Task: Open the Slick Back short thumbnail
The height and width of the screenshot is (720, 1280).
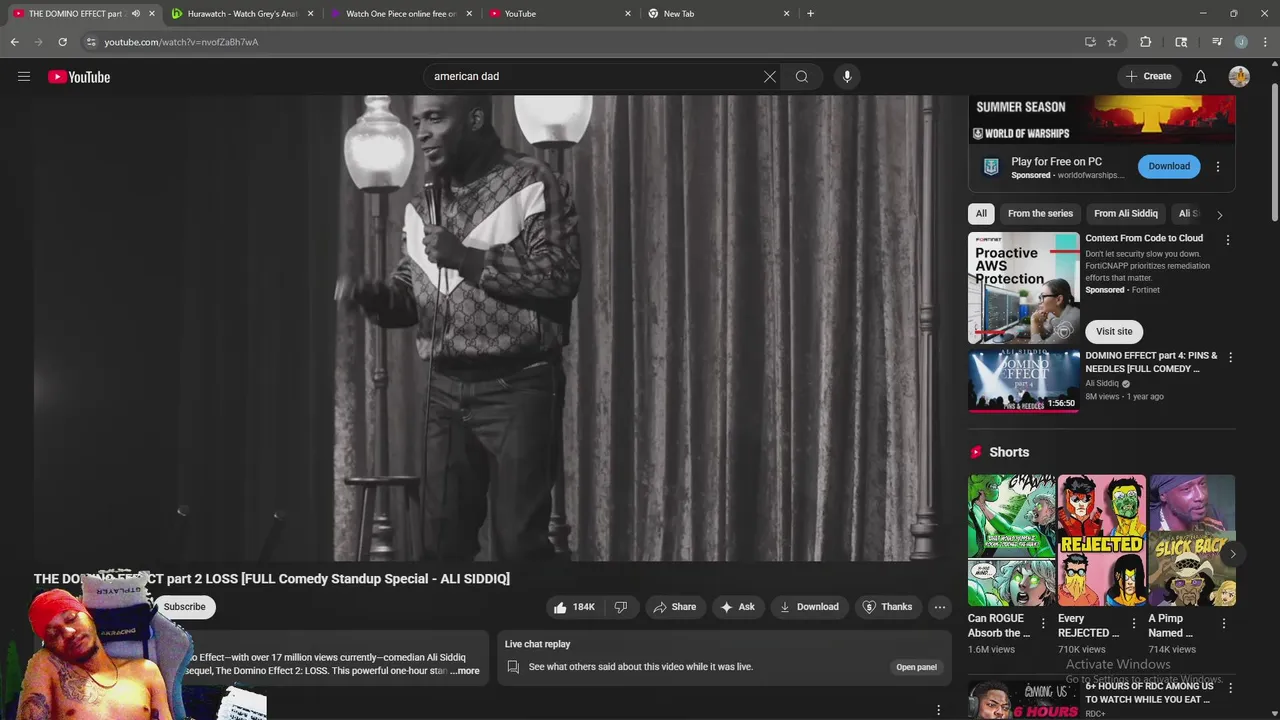Action: click(x=1192, y=540)
